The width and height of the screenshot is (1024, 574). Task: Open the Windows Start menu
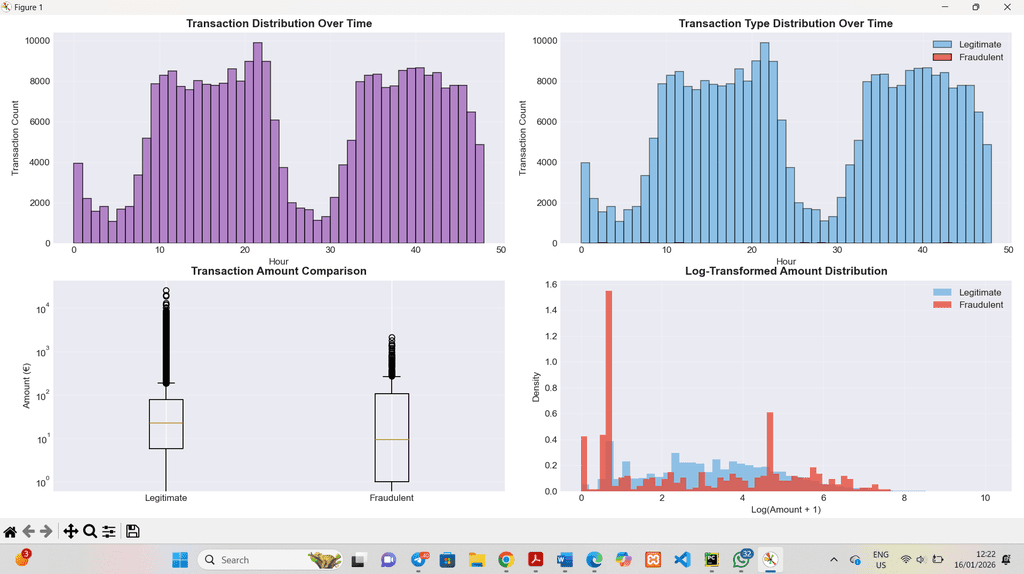[x=180, y=560]
